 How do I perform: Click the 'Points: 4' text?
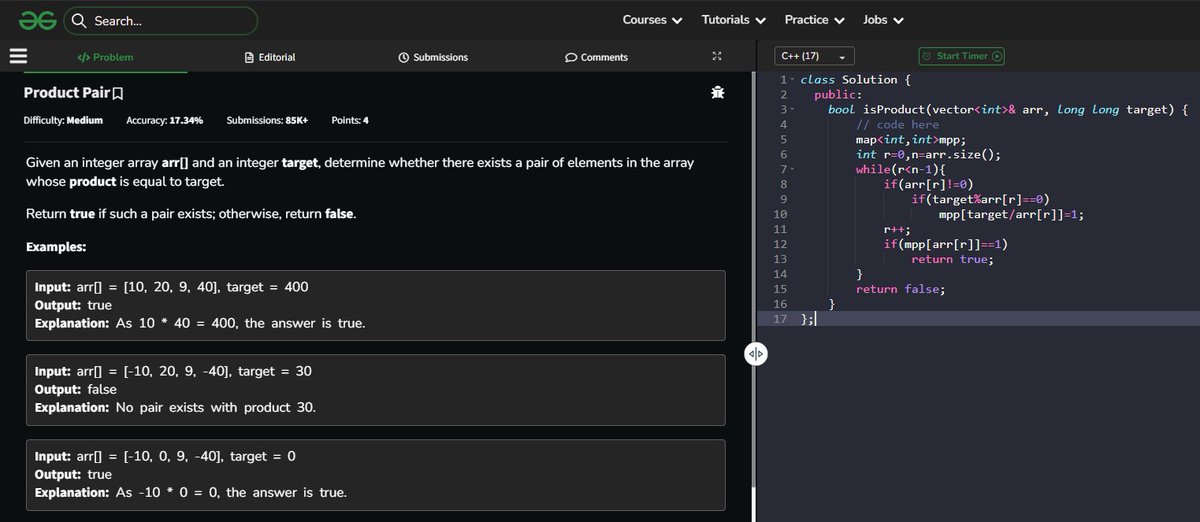point(350,120)
